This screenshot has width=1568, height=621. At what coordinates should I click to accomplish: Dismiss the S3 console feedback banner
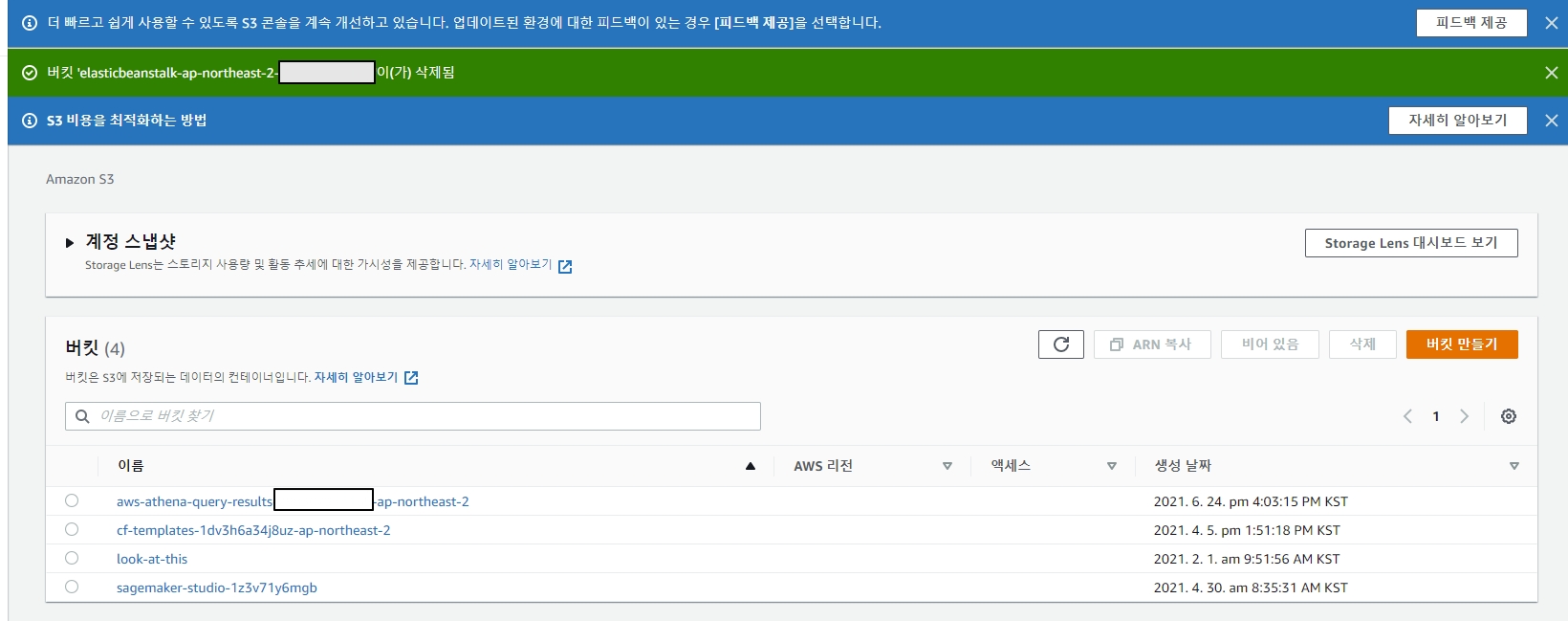(1552, 23)
